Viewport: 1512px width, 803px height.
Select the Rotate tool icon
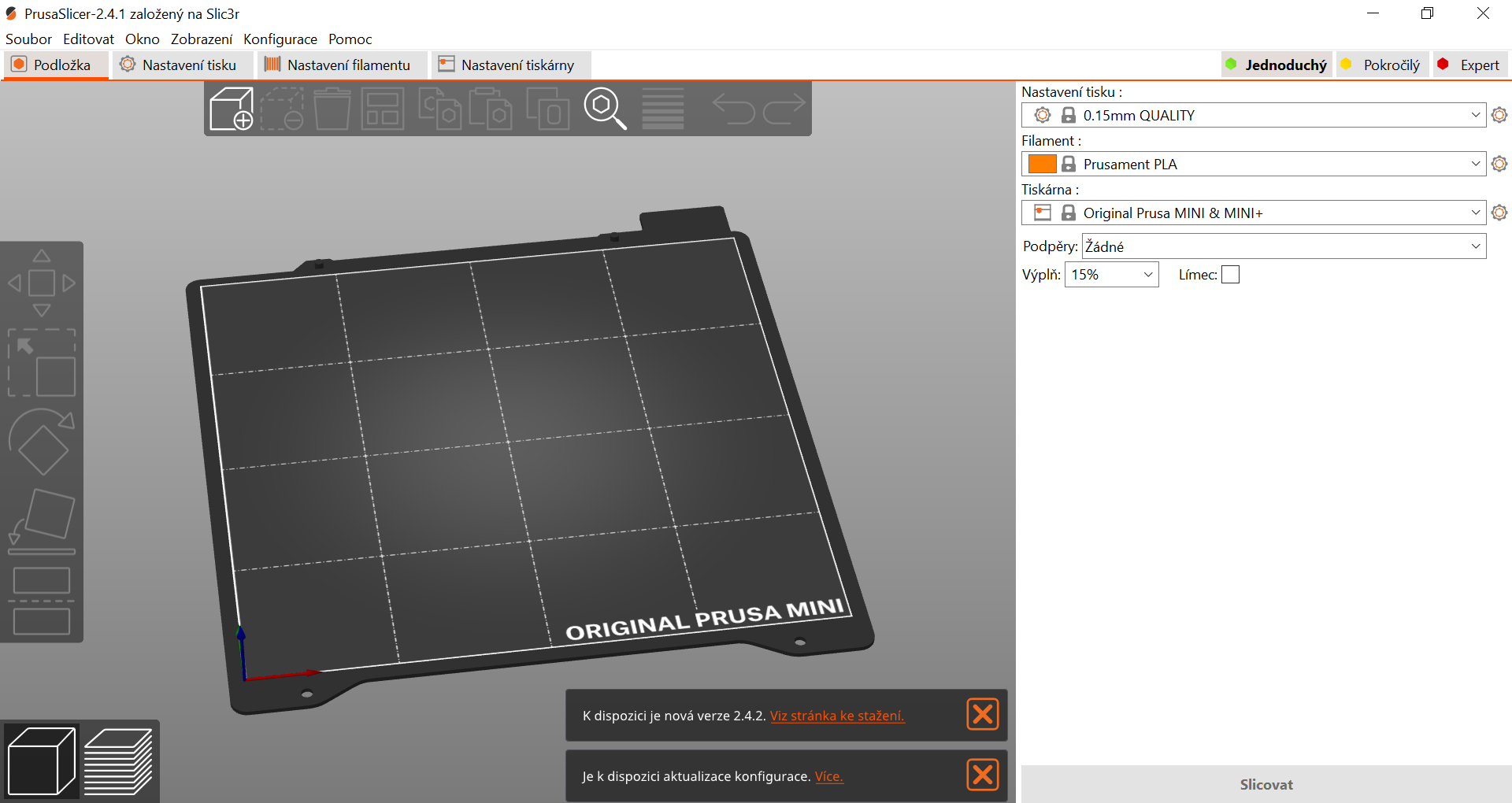pos(42,442)
